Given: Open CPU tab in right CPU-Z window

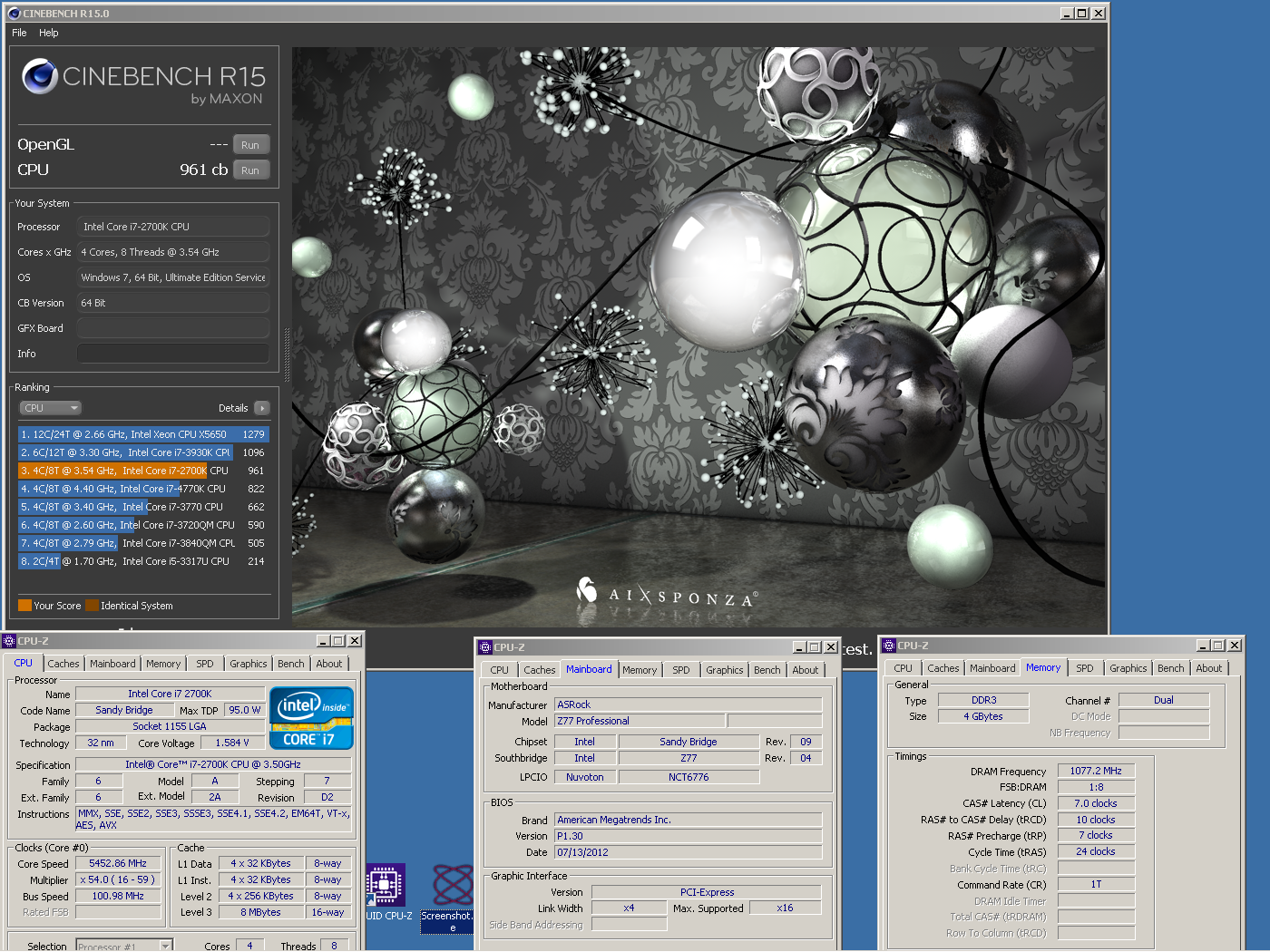Looking at the screenshot, I should click(x=903, y=668).
